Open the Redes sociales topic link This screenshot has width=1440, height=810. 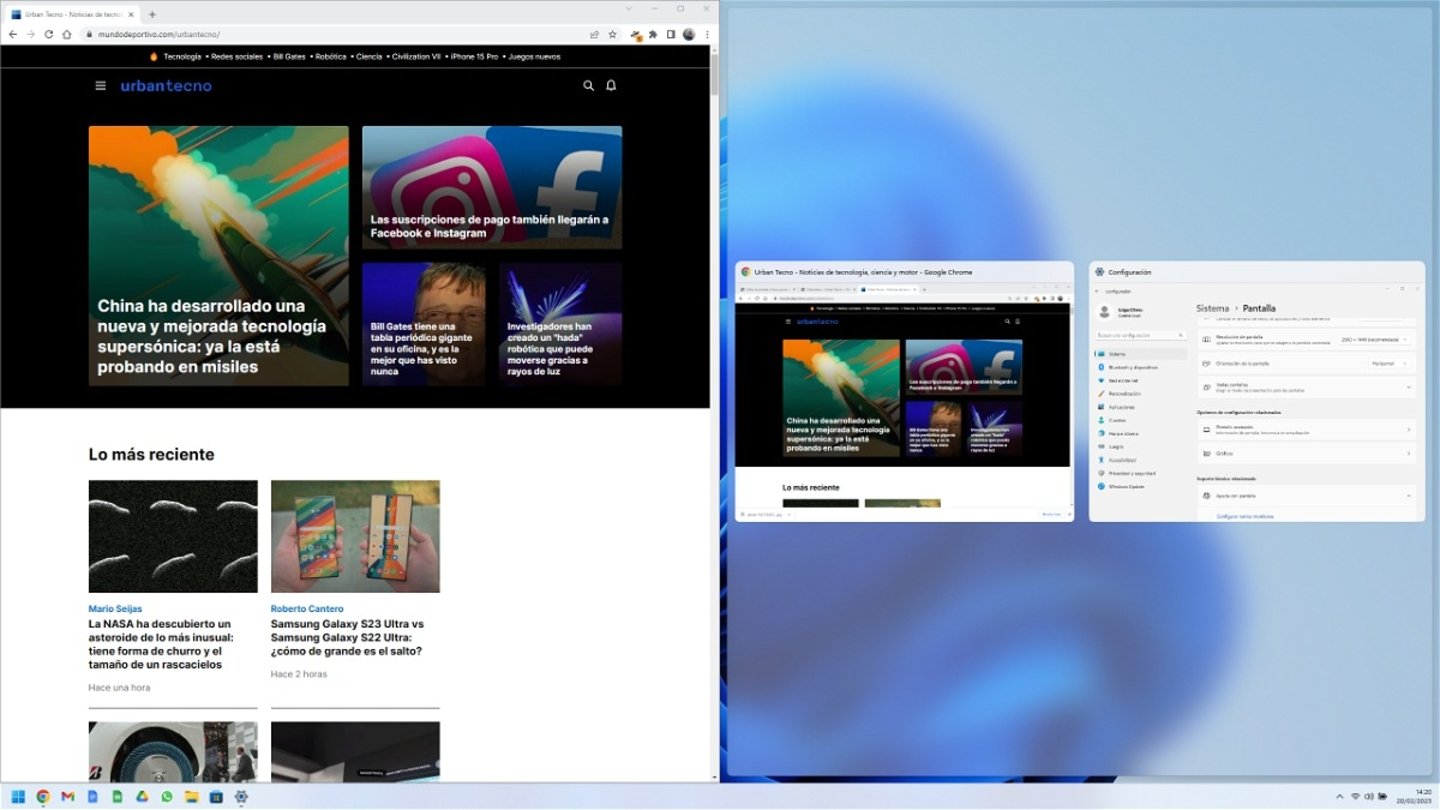237,57
